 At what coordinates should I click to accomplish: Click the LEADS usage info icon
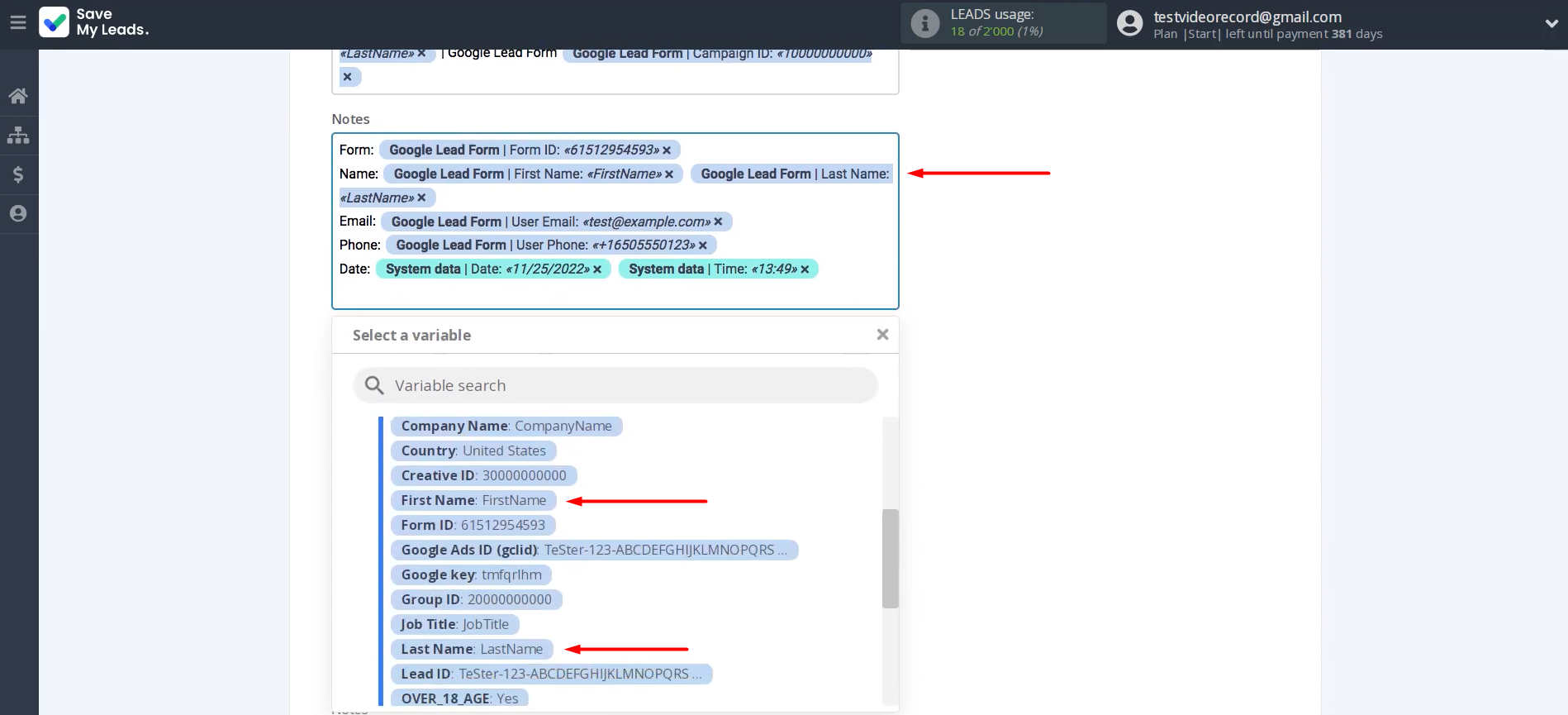point(924,24)
